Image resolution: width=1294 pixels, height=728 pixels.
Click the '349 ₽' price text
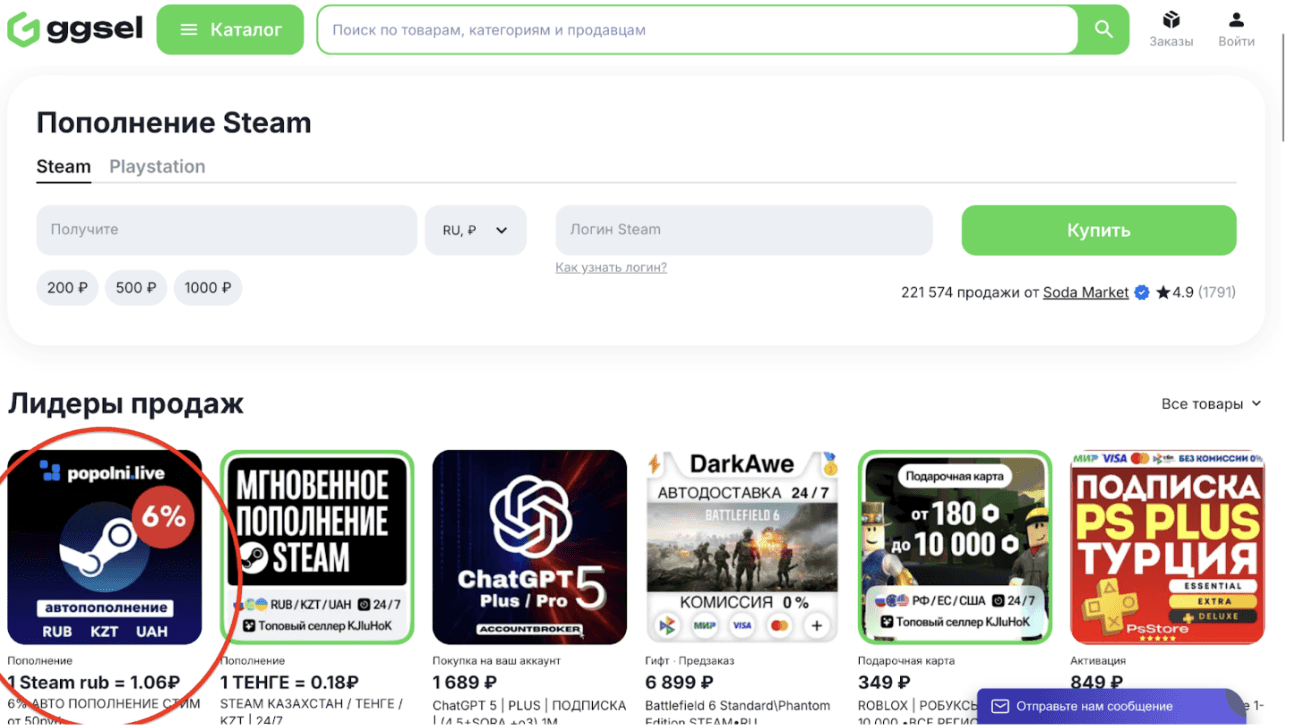(884, 683)
